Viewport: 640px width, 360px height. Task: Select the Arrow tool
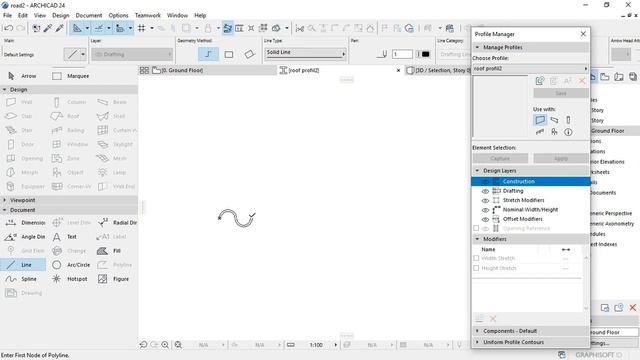coord(23,76)
